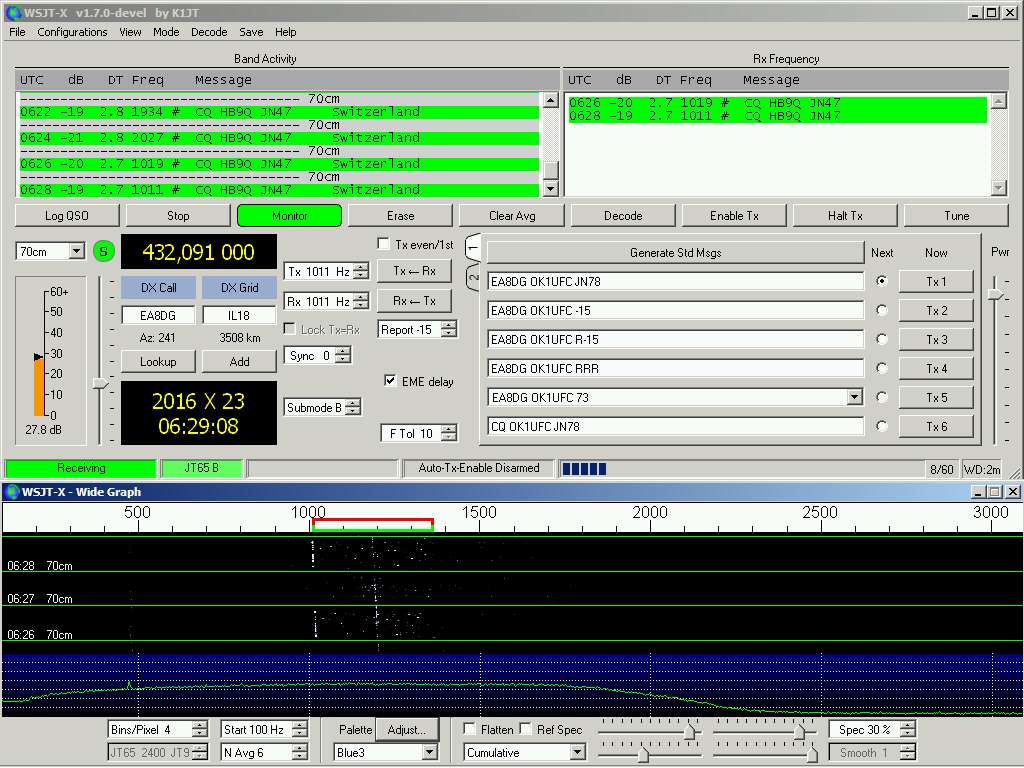Click Enable Tx
This screenshot has height=768, width=1024.
coord(734,215)
